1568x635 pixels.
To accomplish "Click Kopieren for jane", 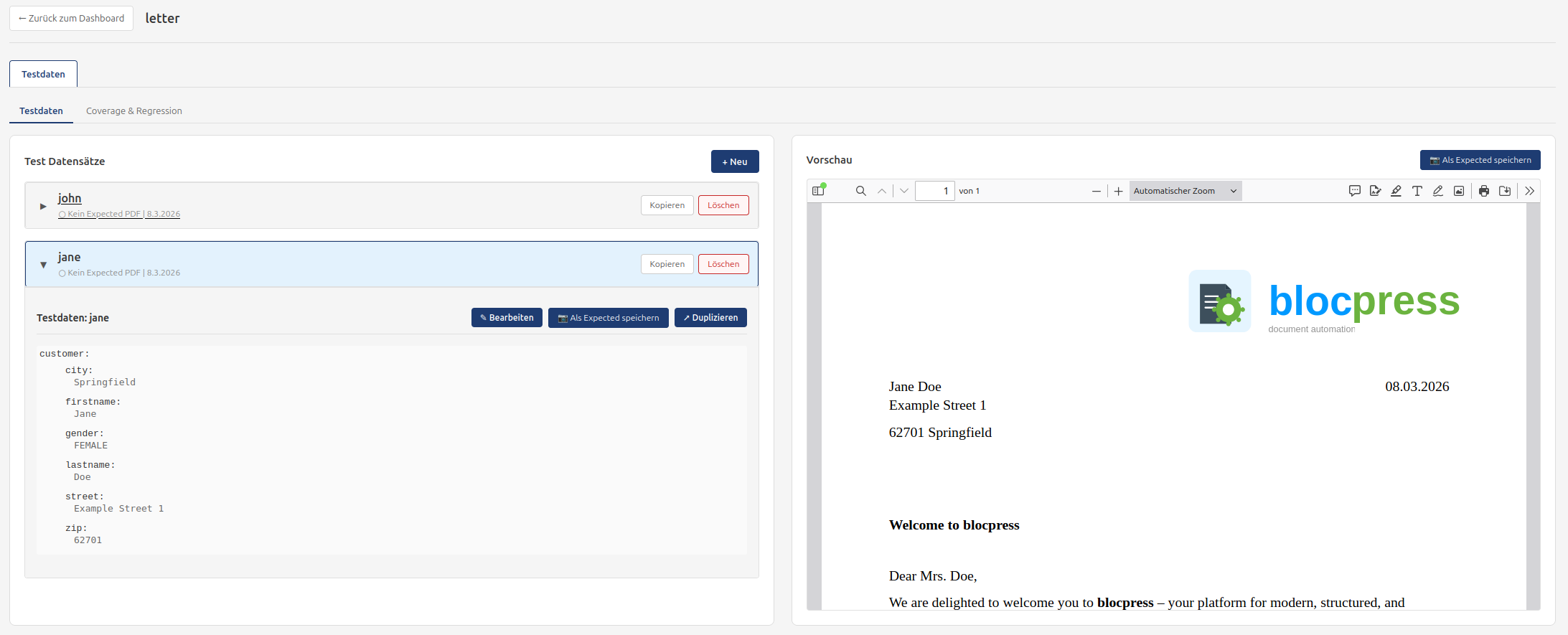I will coord(667,264).
